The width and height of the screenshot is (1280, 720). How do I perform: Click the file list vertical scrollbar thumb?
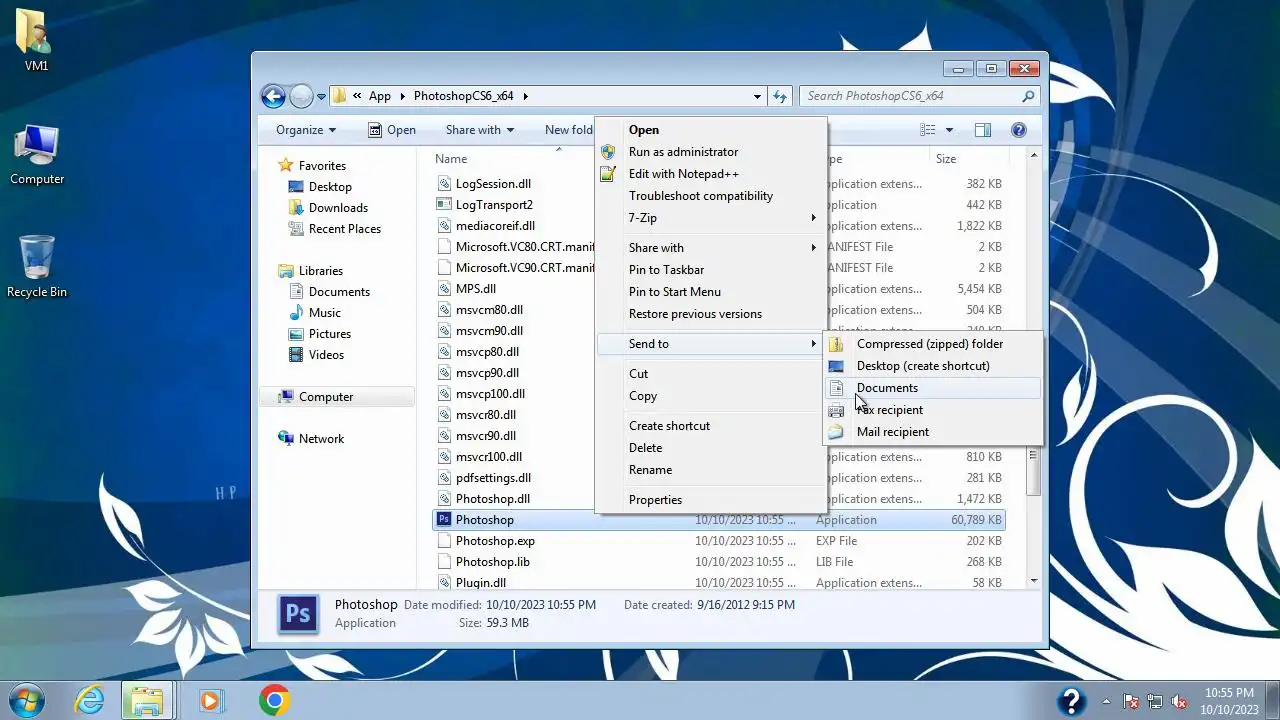[1034, 470]
